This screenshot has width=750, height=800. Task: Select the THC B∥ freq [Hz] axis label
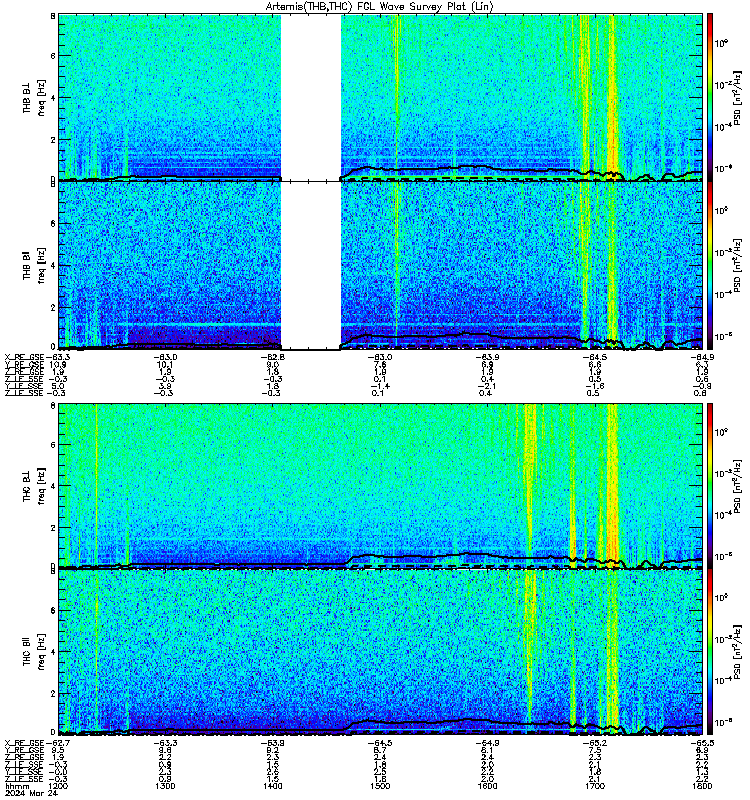tap(33, 652)
